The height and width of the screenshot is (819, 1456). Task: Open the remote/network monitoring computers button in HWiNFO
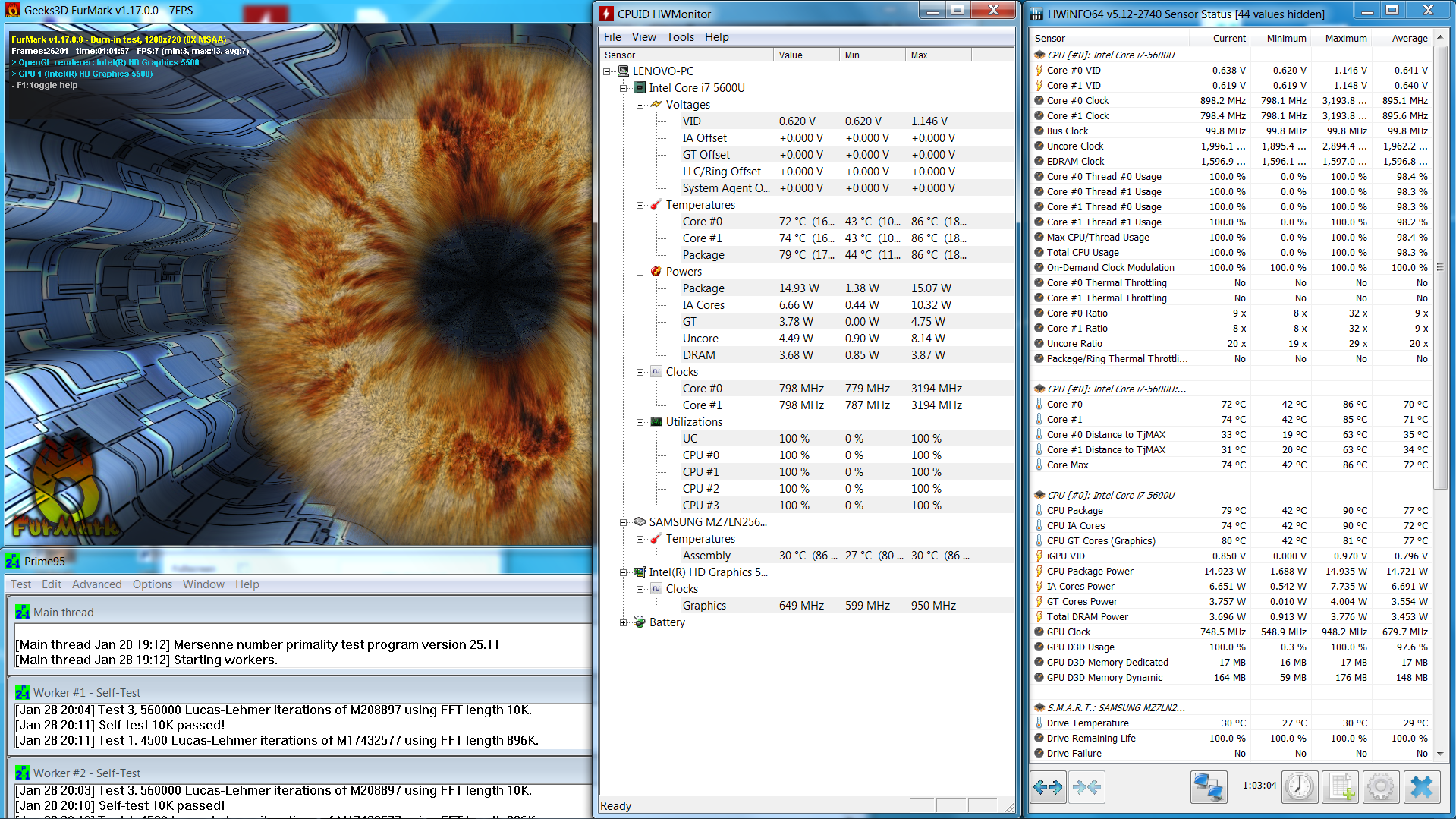pos(1209,786)
